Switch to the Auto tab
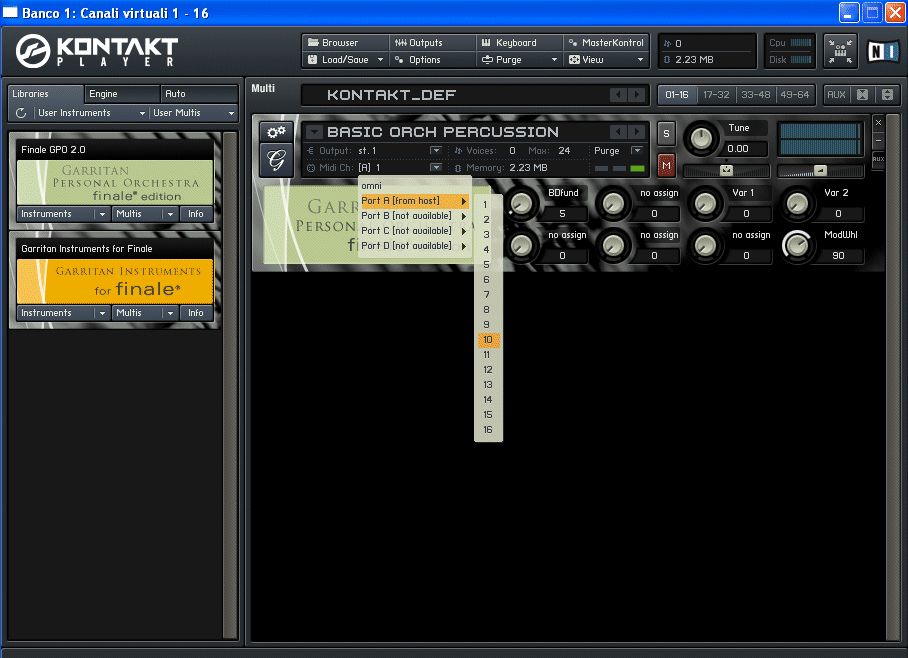908x658 pixels. tap(199, 94)
